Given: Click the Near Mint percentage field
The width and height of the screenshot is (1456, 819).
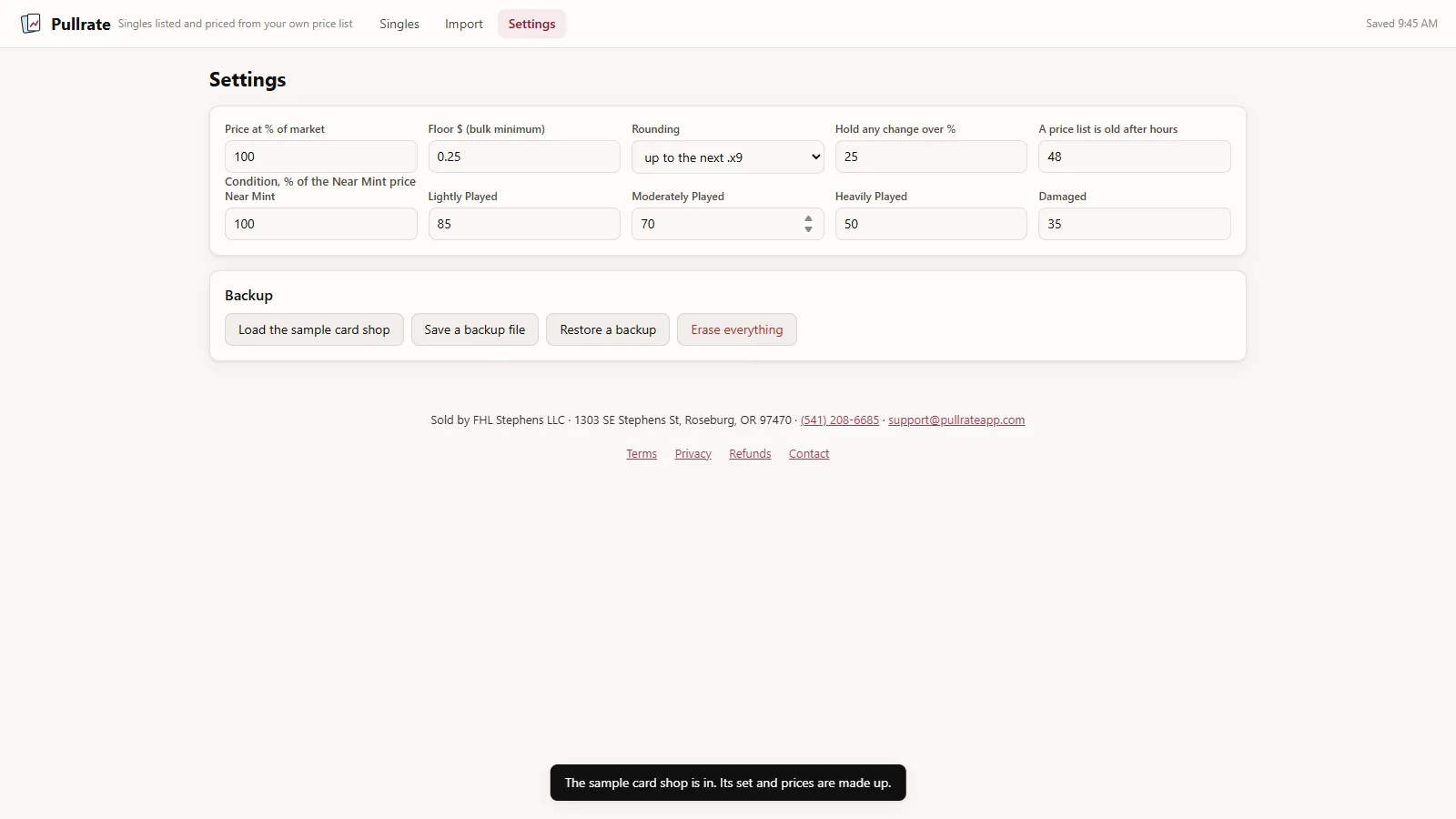Looking at the screenshot, I should (x=320, y=224).
